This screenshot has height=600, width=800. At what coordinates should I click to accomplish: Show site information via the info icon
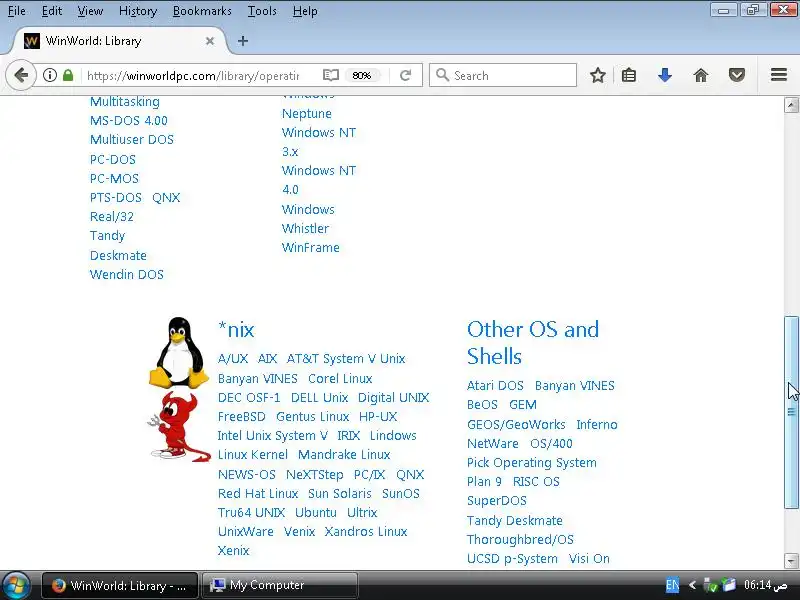[x=49, y=76]
